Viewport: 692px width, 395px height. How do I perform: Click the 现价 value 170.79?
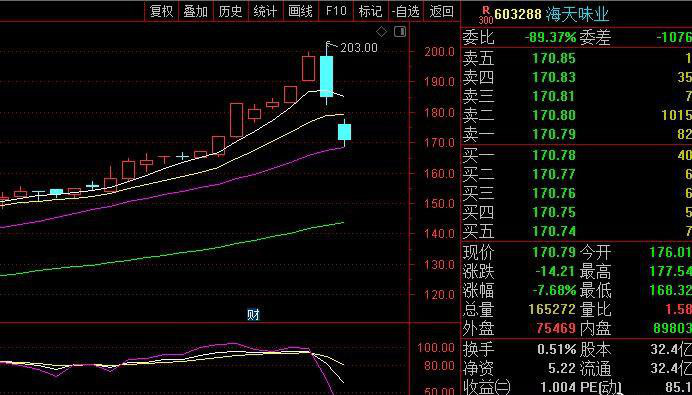(x=554, y=252)
